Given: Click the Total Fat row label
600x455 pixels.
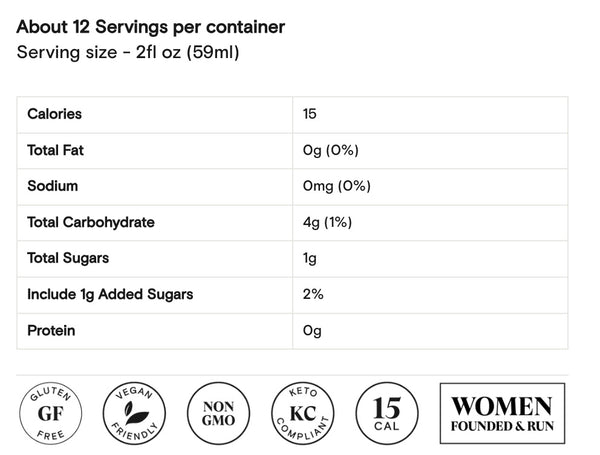Looking at the screenshot, I should pyautogui.click(x=58, y=150).
